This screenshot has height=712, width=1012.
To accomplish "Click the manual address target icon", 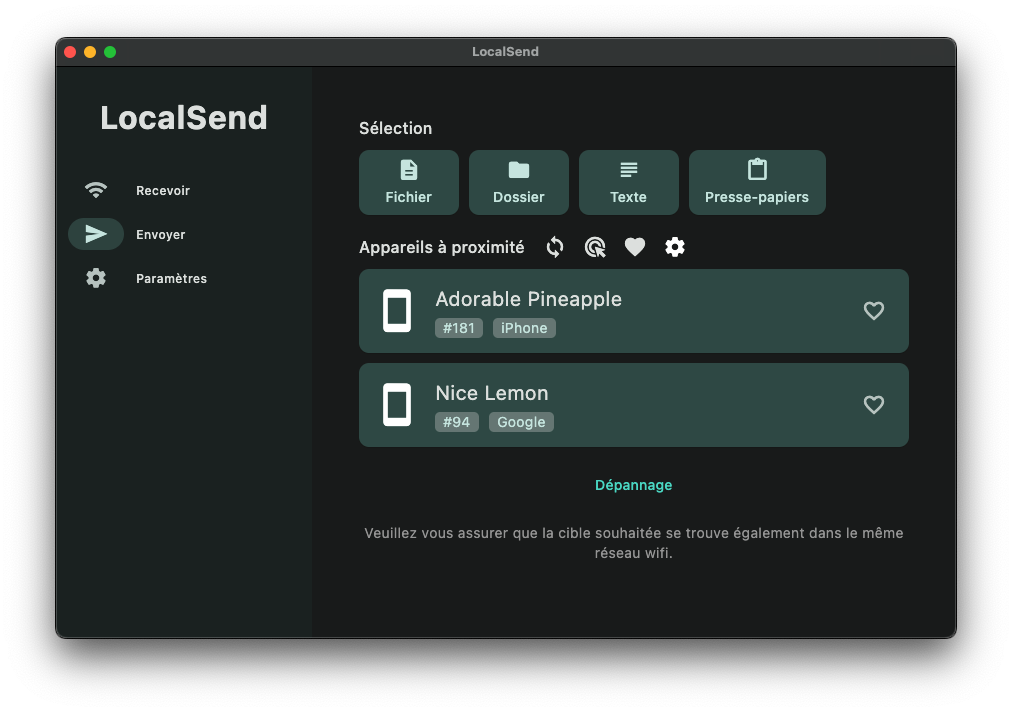I will point(595,247).
